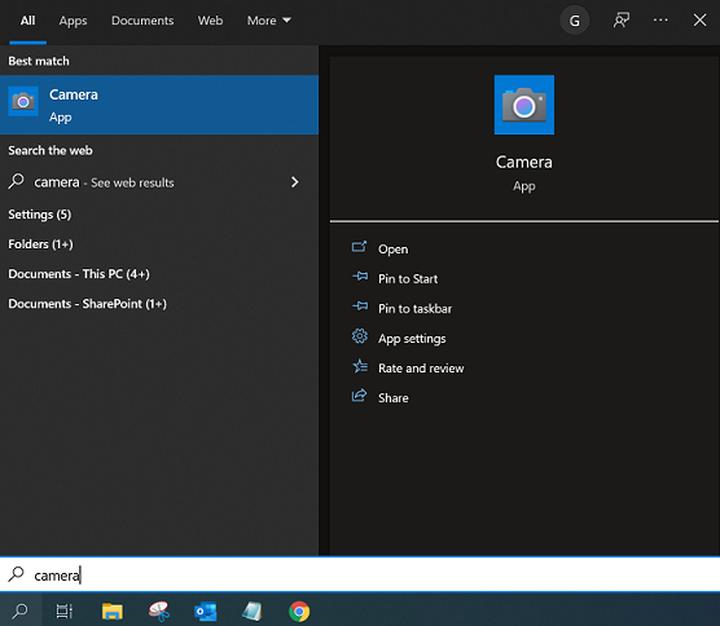Click the search feedback icon

(x=621, y=20)
